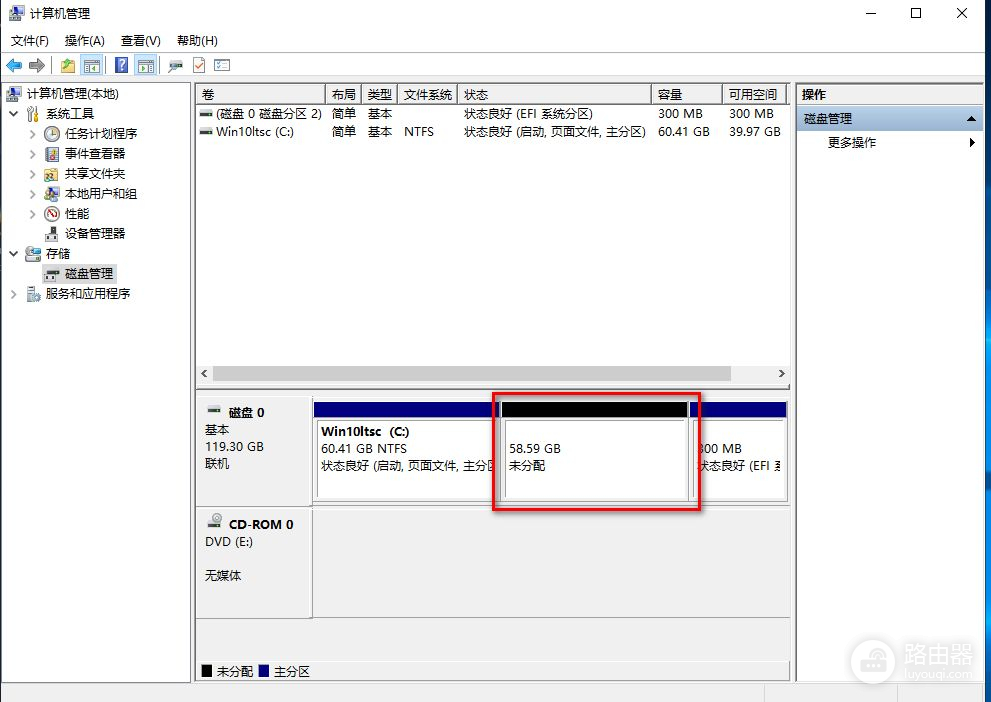The image size is (991, 702).
Task: Click the volume list scrollbar left arrow
Action: pos(204,373)
